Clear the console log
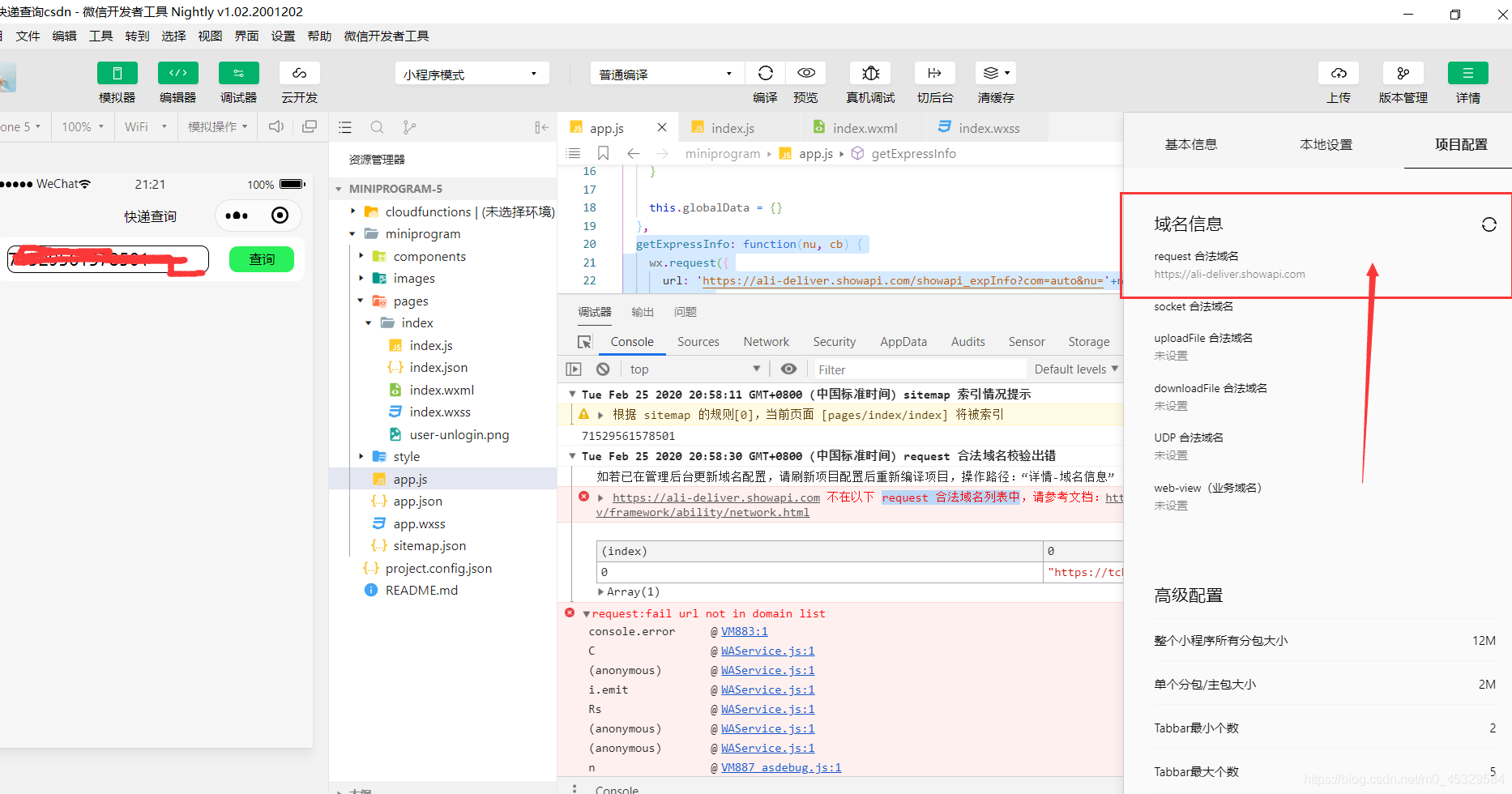The image size is (1512, 794). click(603, 369)
